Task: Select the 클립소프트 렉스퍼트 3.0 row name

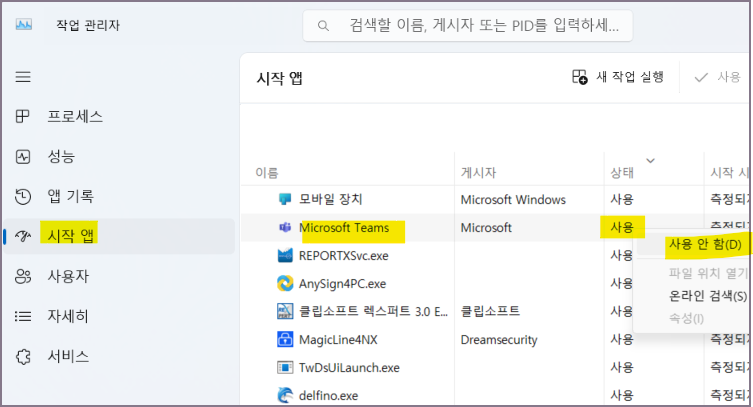Action: pos(373,311)
